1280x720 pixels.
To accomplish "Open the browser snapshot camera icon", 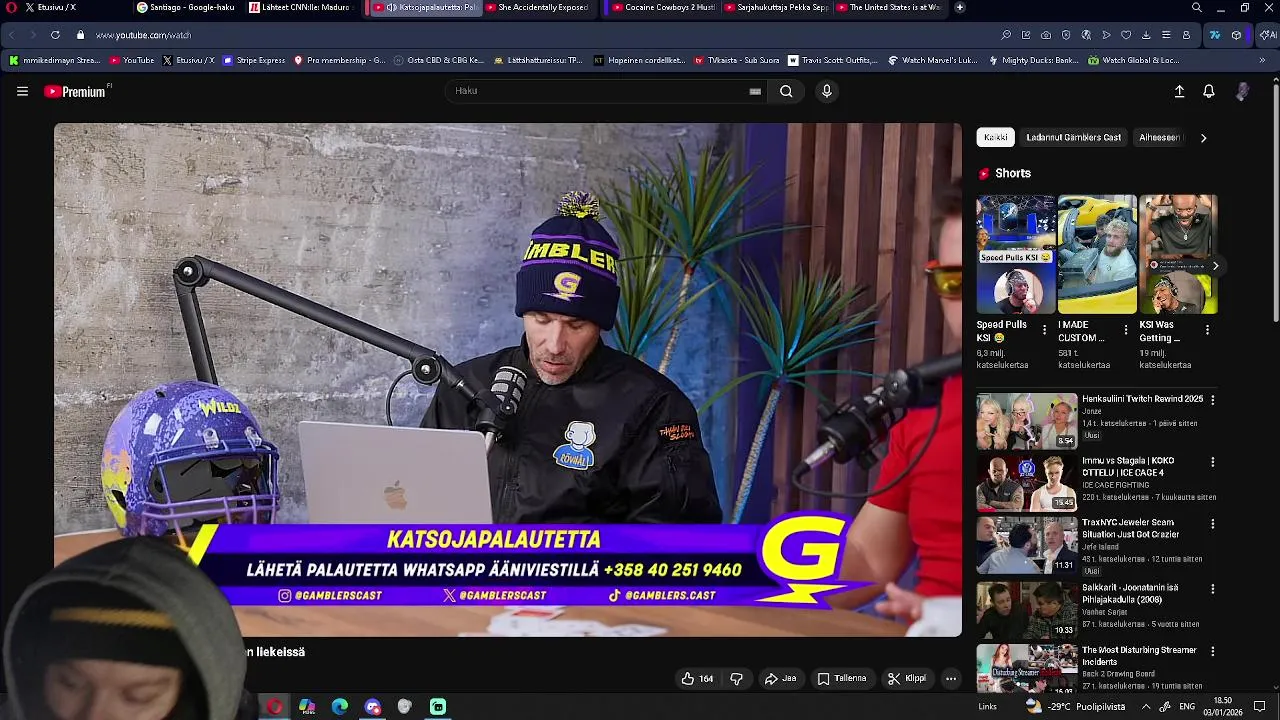I will (1046, 35).
